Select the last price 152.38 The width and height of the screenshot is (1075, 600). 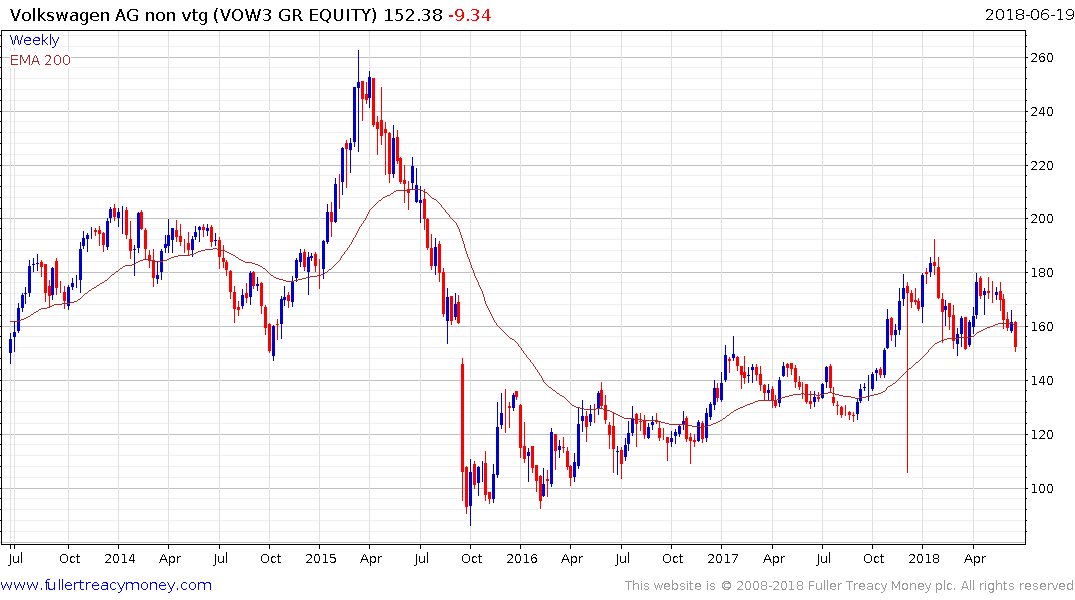point(413,15)
